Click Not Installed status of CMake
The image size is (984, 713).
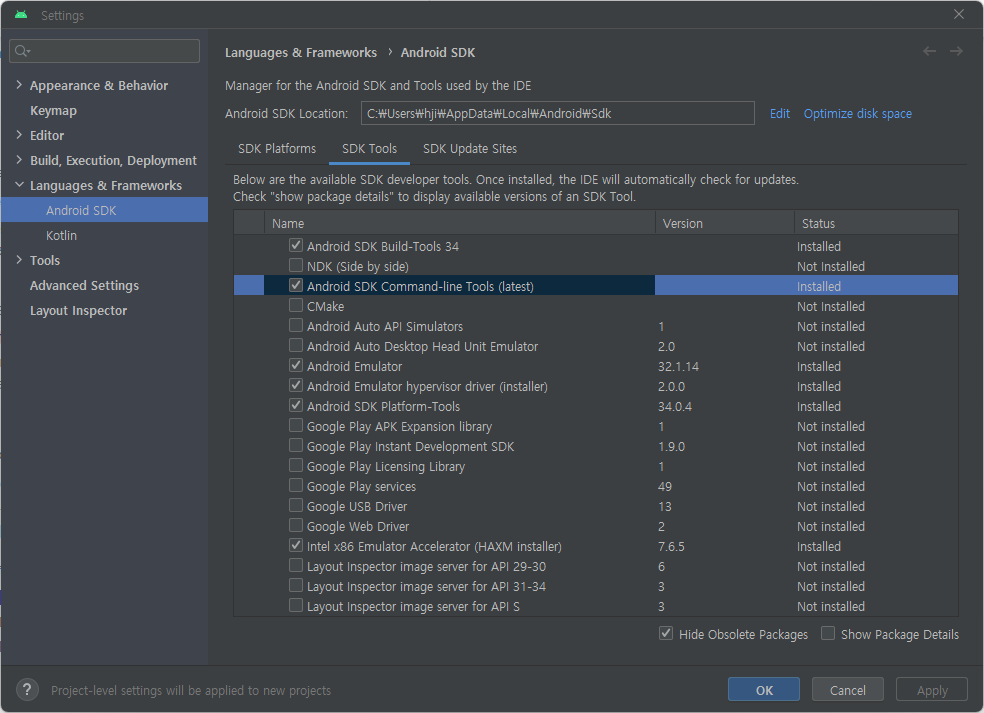831,306
